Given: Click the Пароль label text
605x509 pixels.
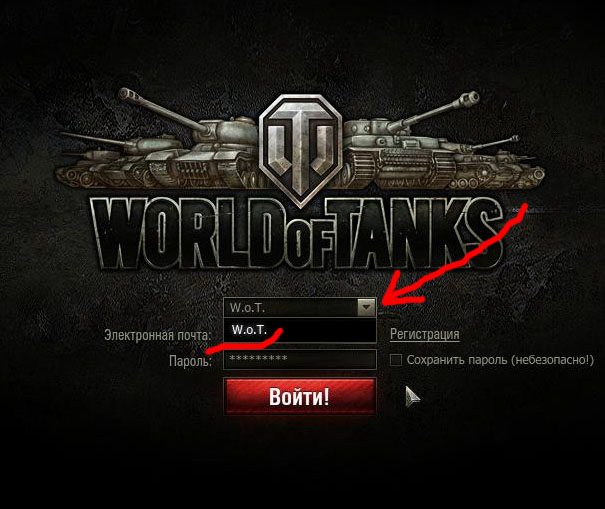Looking at the screenshot, I should (190, 361).
